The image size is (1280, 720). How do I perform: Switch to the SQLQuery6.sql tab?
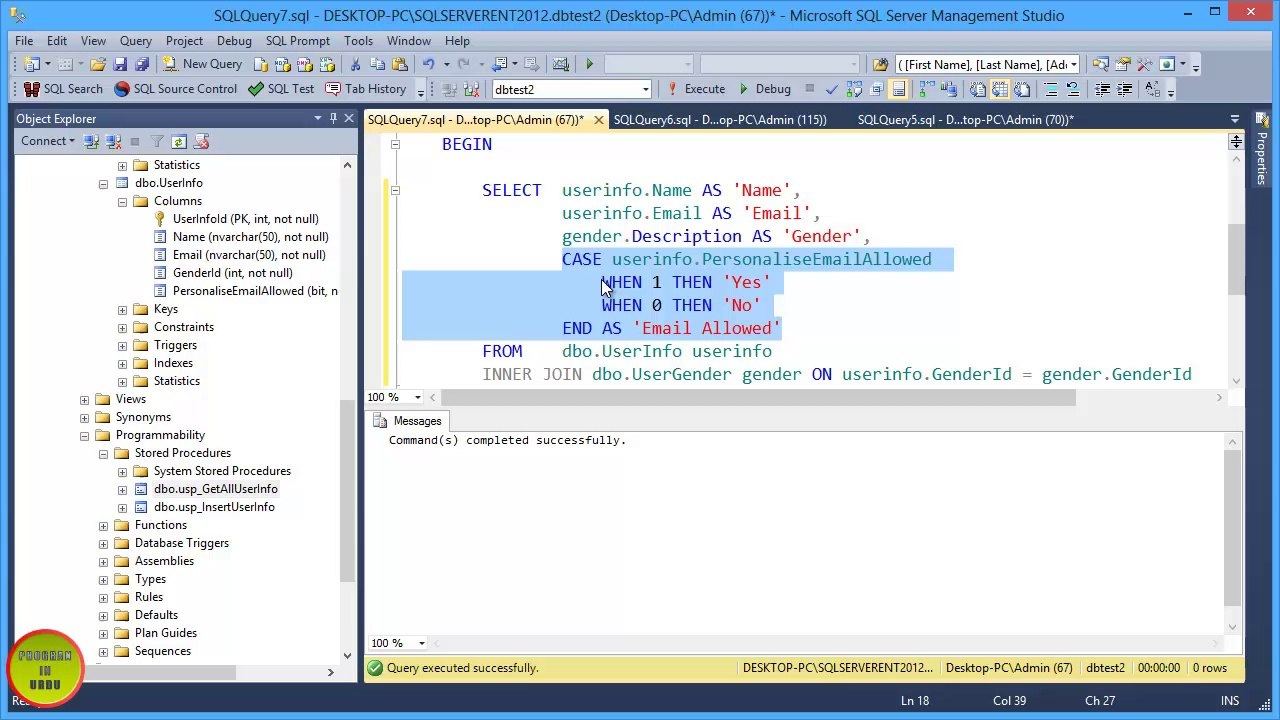[x=720, y=120]
